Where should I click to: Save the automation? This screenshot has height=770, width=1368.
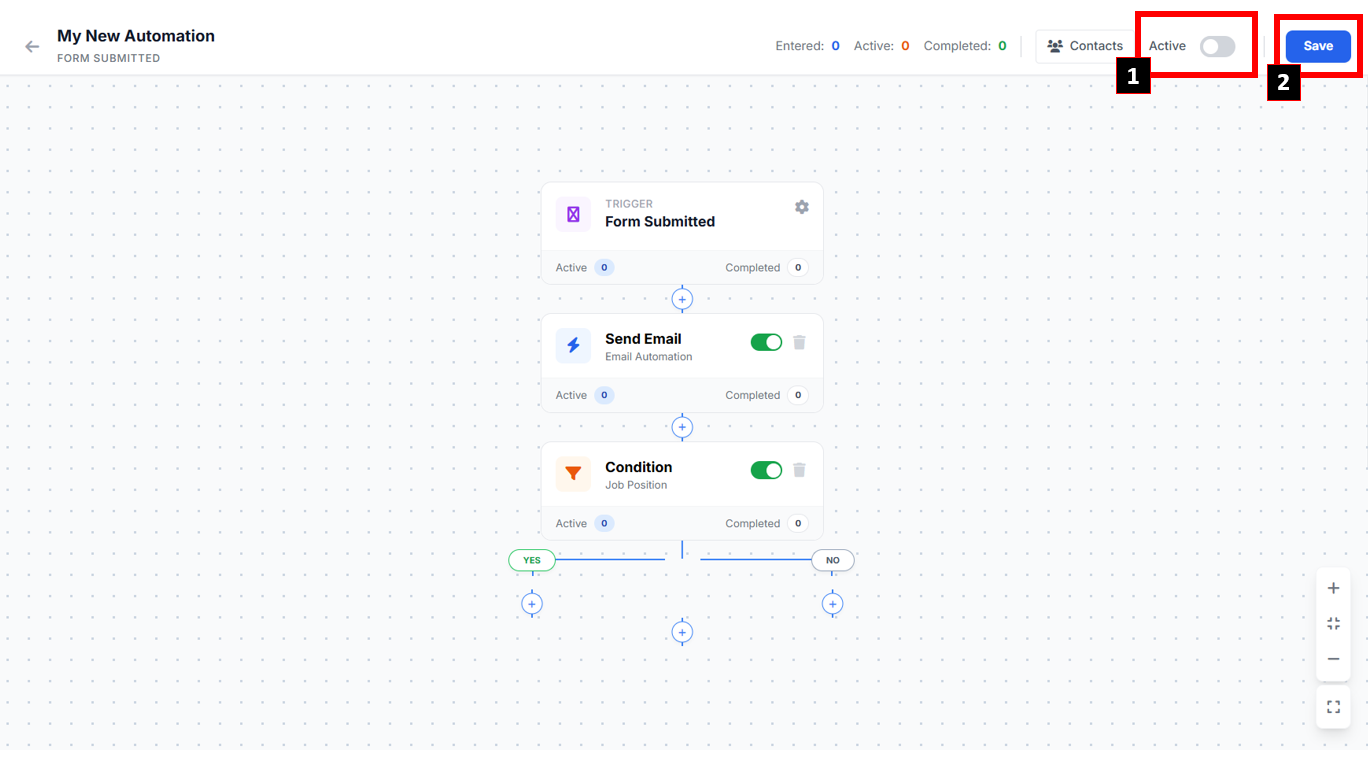(x=1317, y=46)
